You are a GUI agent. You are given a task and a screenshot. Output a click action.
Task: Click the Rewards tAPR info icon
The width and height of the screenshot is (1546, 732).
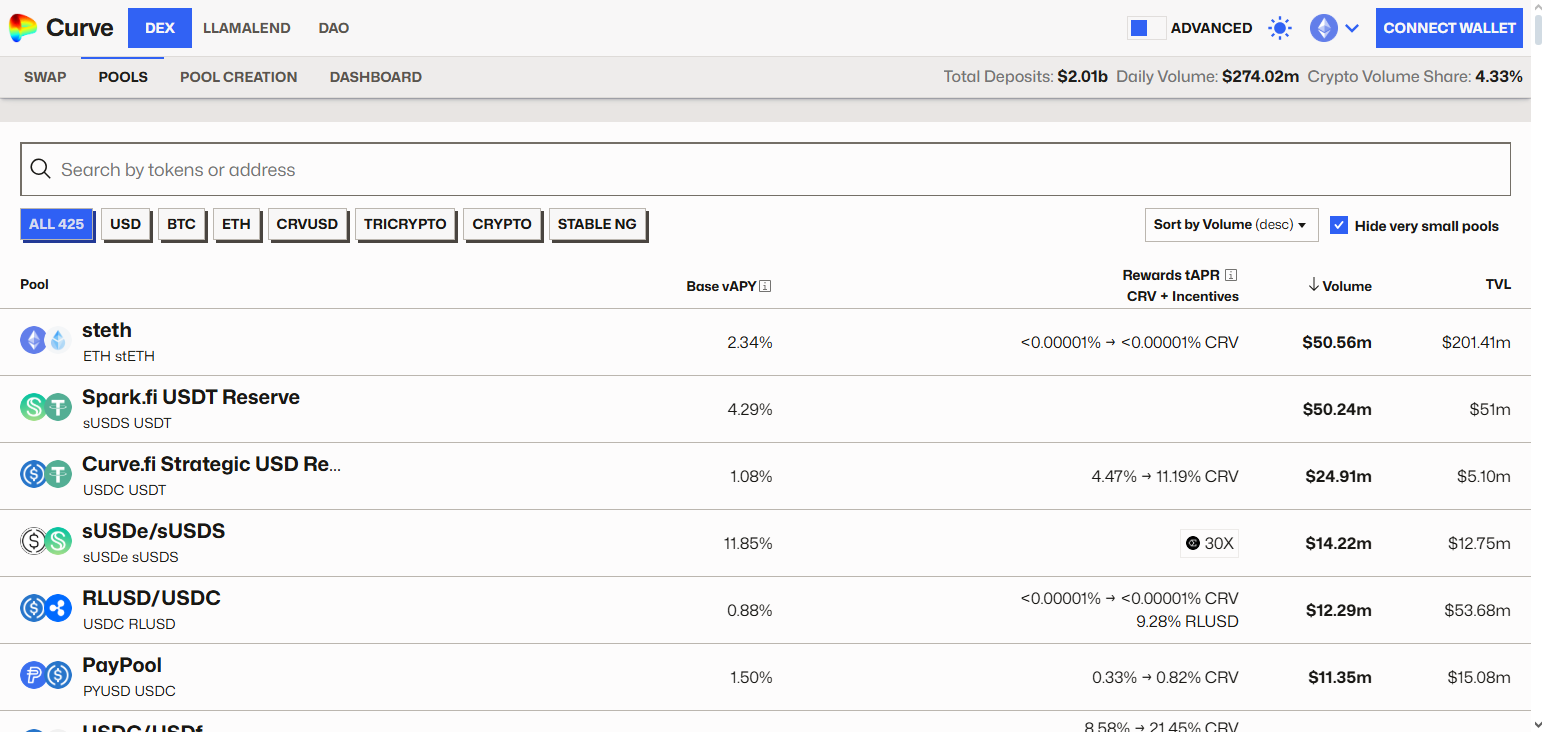(x=1231, y=275)
